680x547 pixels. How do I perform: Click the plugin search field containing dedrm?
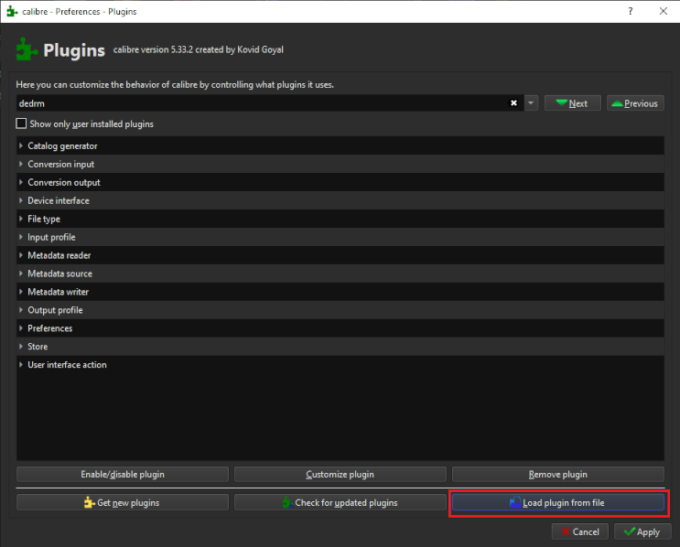click(260, 103)
